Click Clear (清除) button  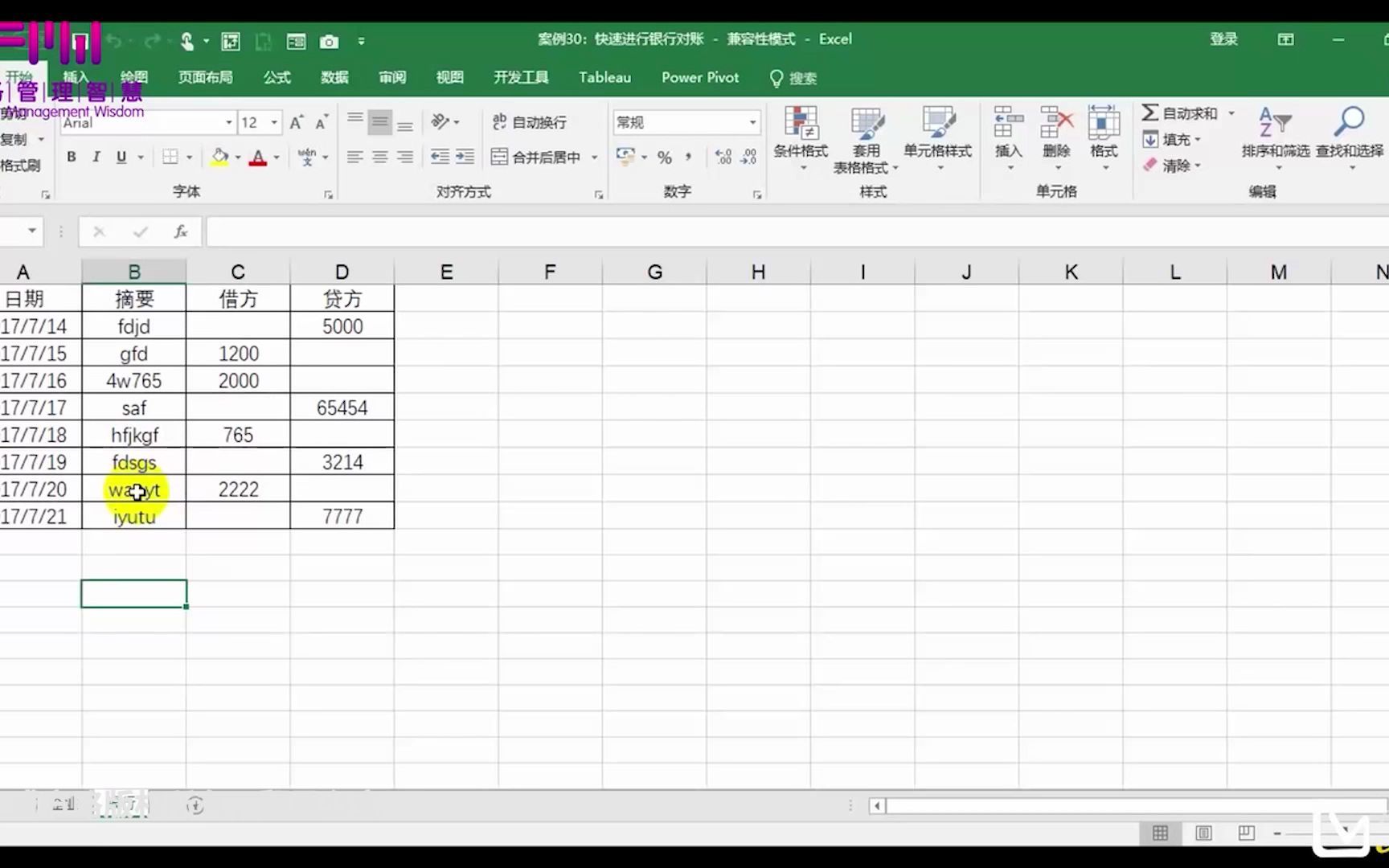1172,166
